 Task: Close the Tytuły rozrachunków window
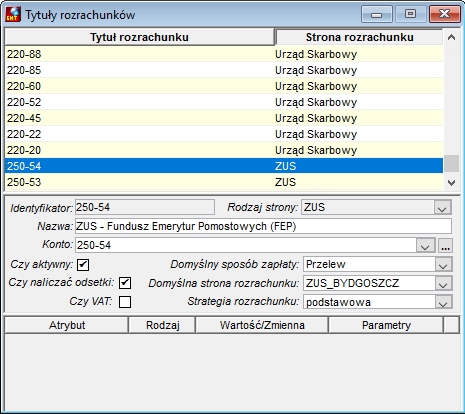point(445,14)
